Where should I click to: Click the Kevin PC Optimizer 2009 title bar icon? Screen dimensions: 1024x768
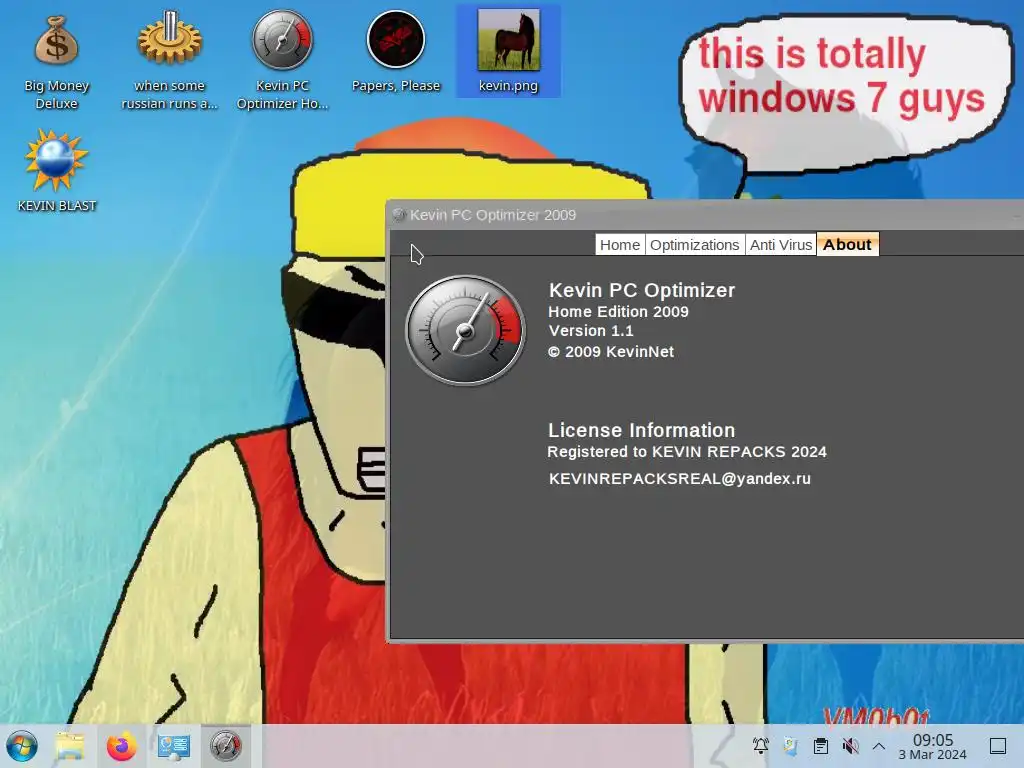tap(399, 215)
